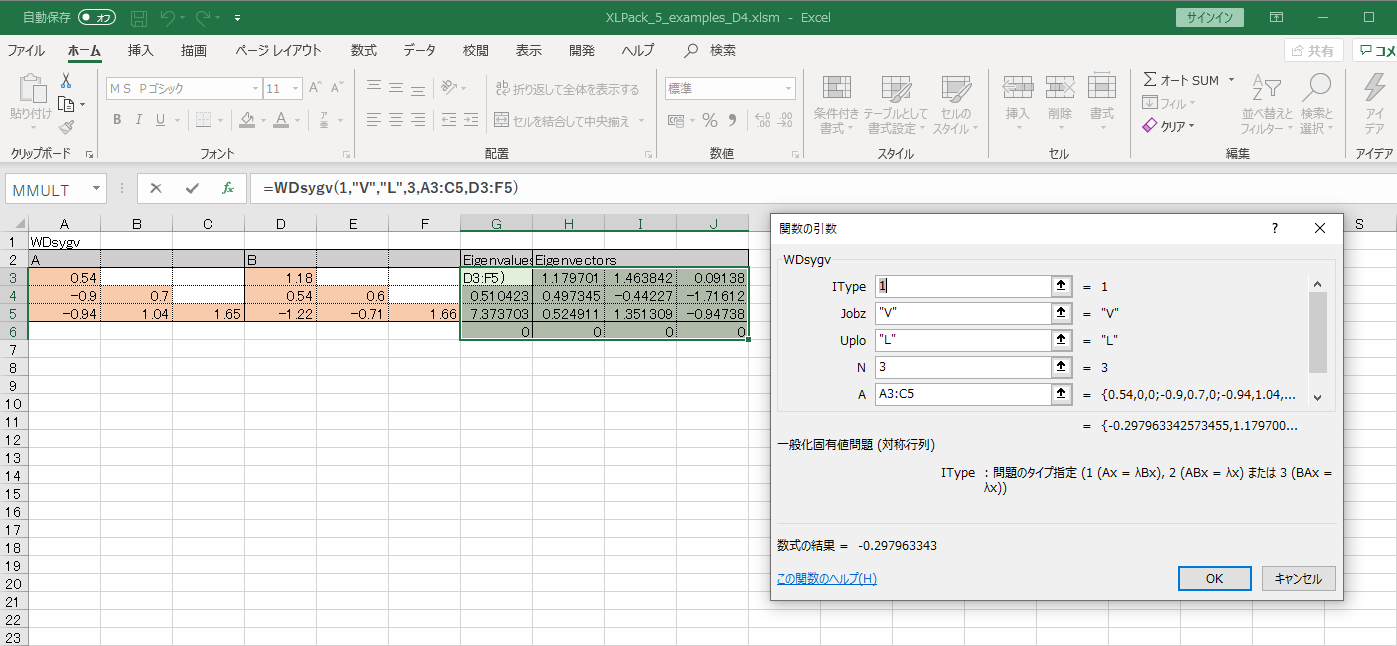Click キャンセル to dismiss the dialog

1298,579
